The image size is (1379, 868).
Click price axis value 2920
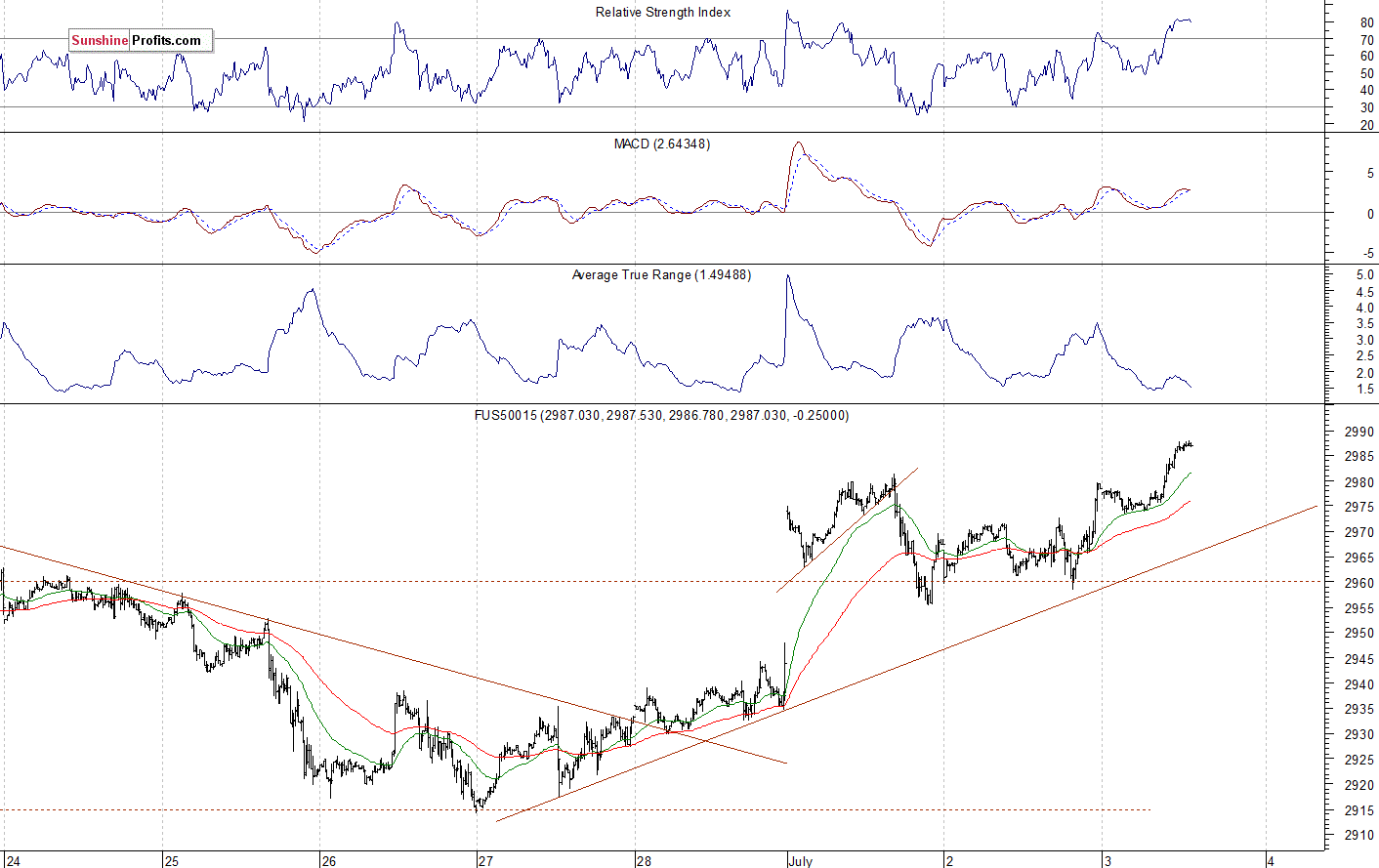[x=1360, y=785]
